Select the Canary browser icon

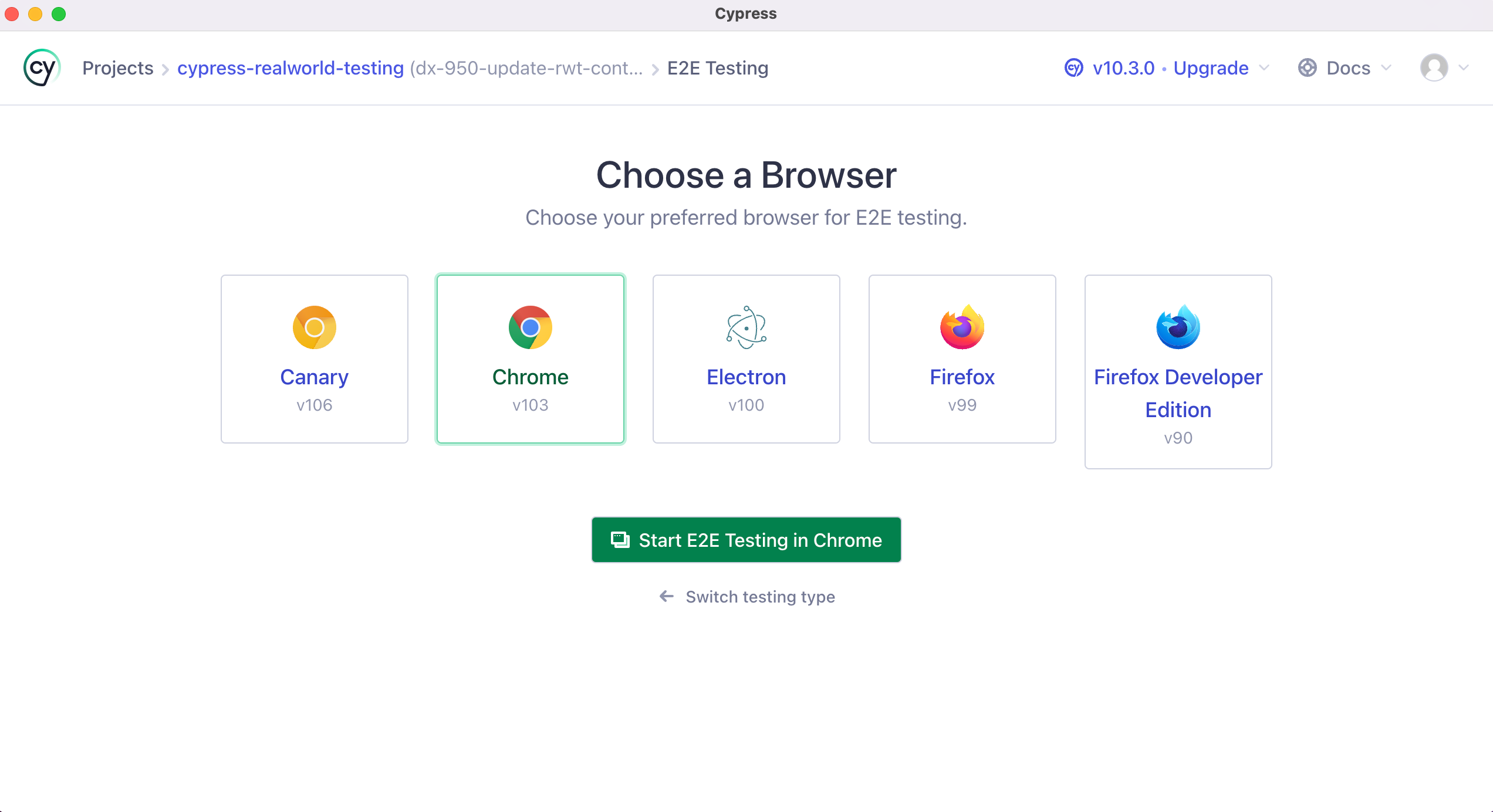pyautogui.click(x=313, y=327)
